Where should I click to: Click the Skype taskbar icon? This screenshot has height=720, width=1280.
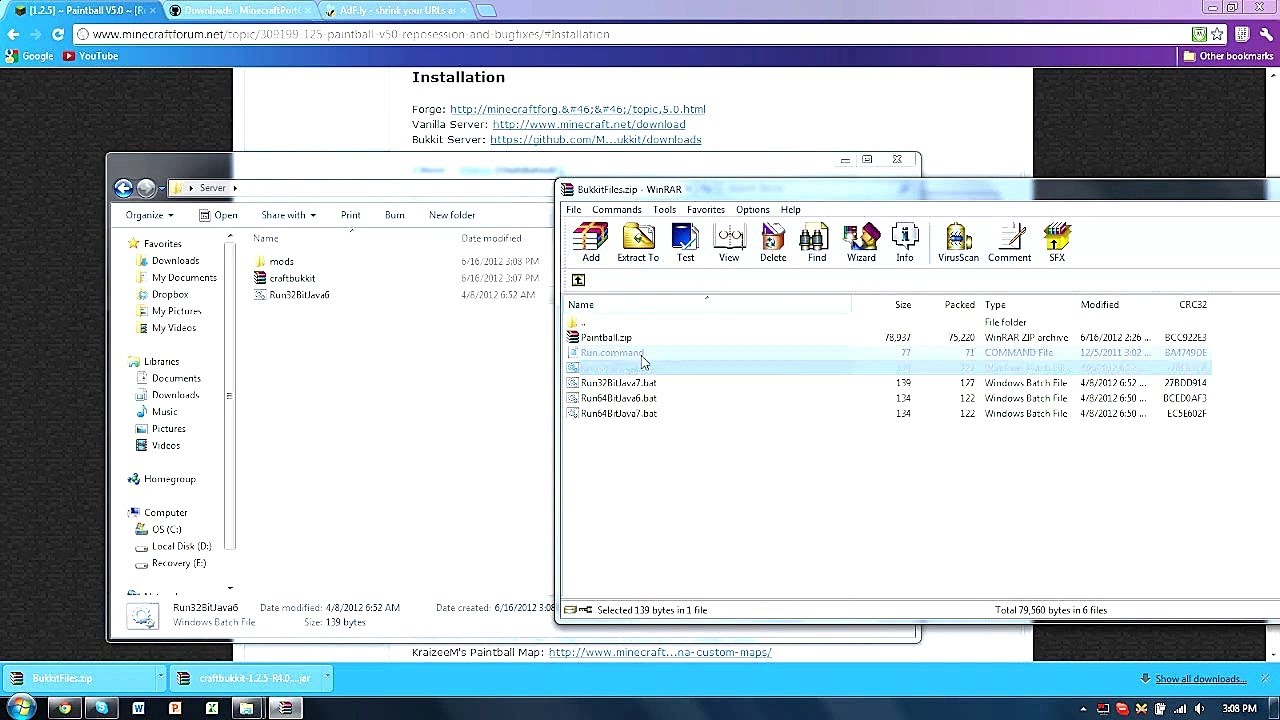pyautogui.click(x=101, y=708)
